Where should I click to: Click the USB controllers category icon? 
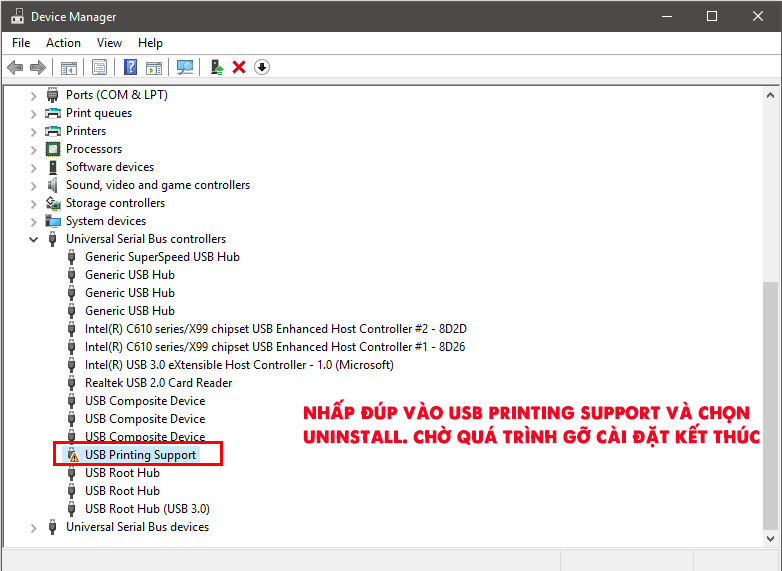point(52,239)
